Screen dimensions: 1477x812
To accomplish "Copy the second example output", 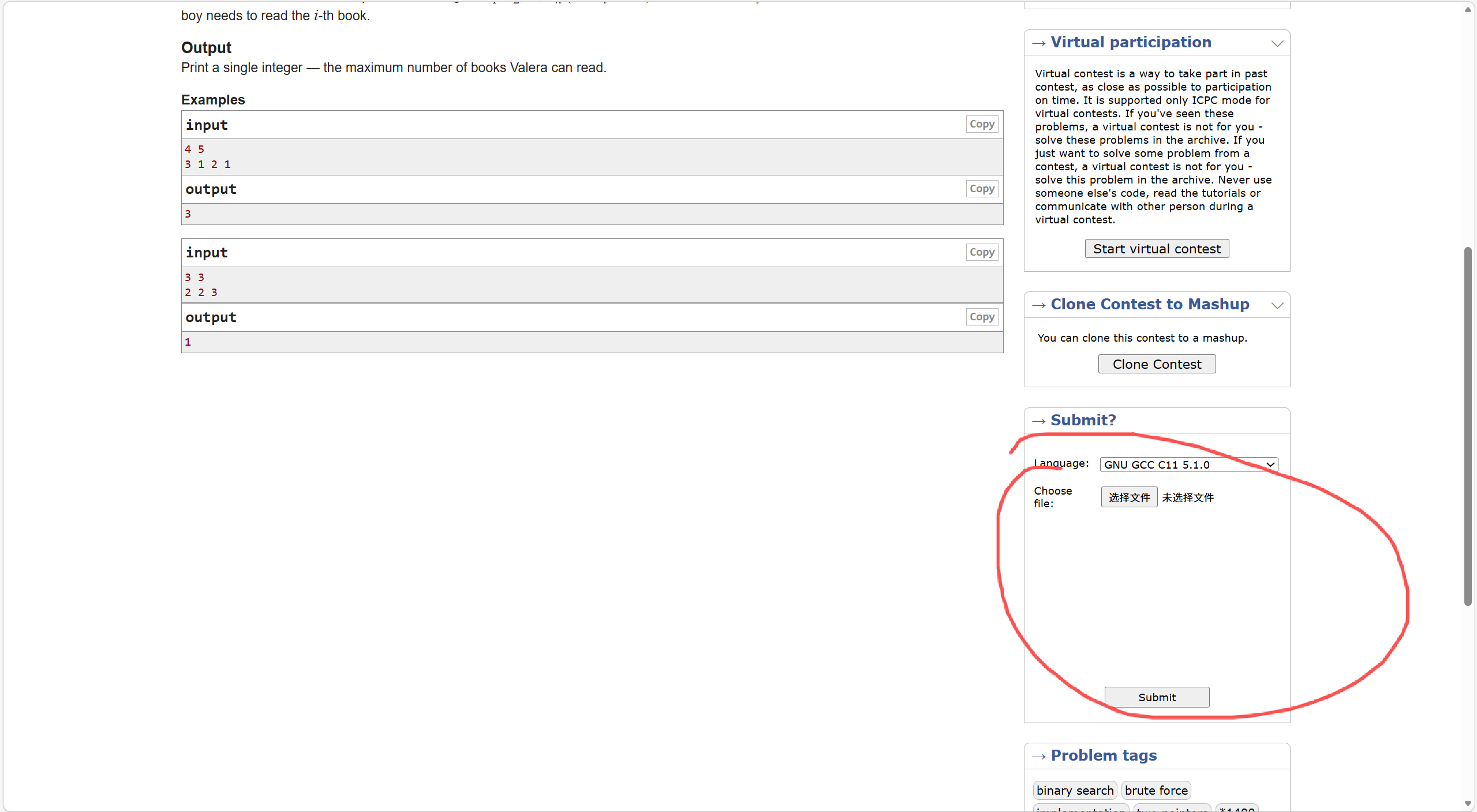I will (x=981, y=317).
